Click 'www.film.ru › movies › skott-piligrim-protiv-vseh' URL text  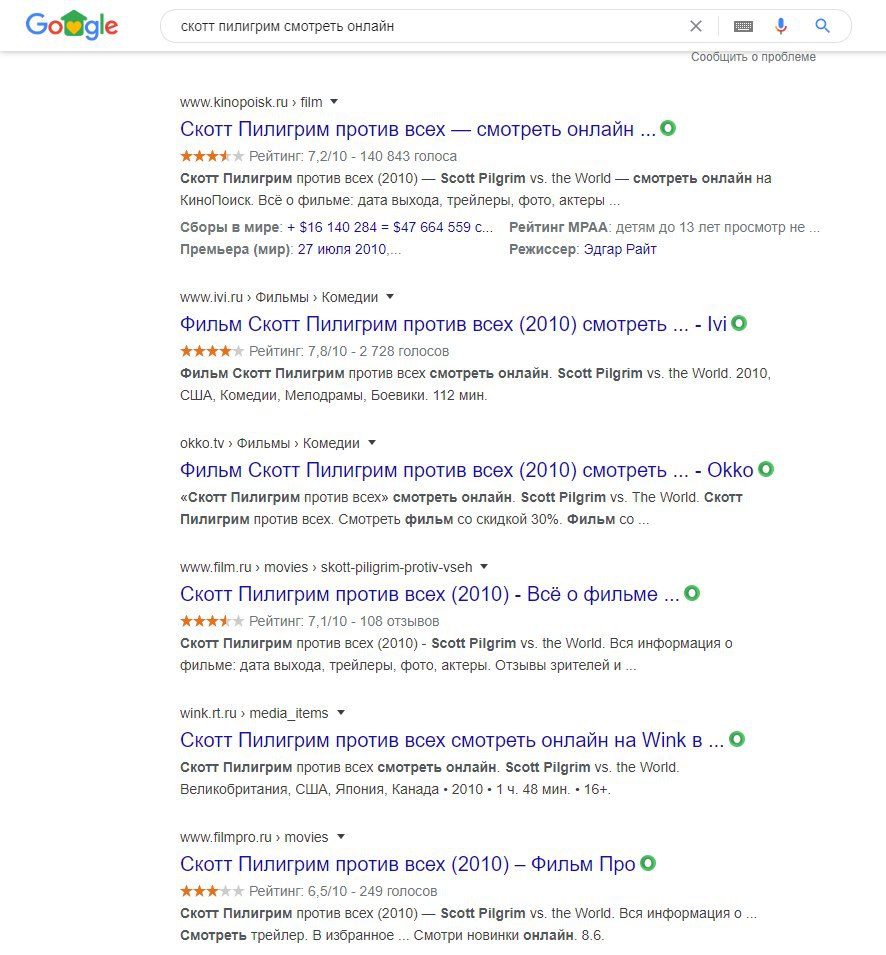[x=326, y=567]
